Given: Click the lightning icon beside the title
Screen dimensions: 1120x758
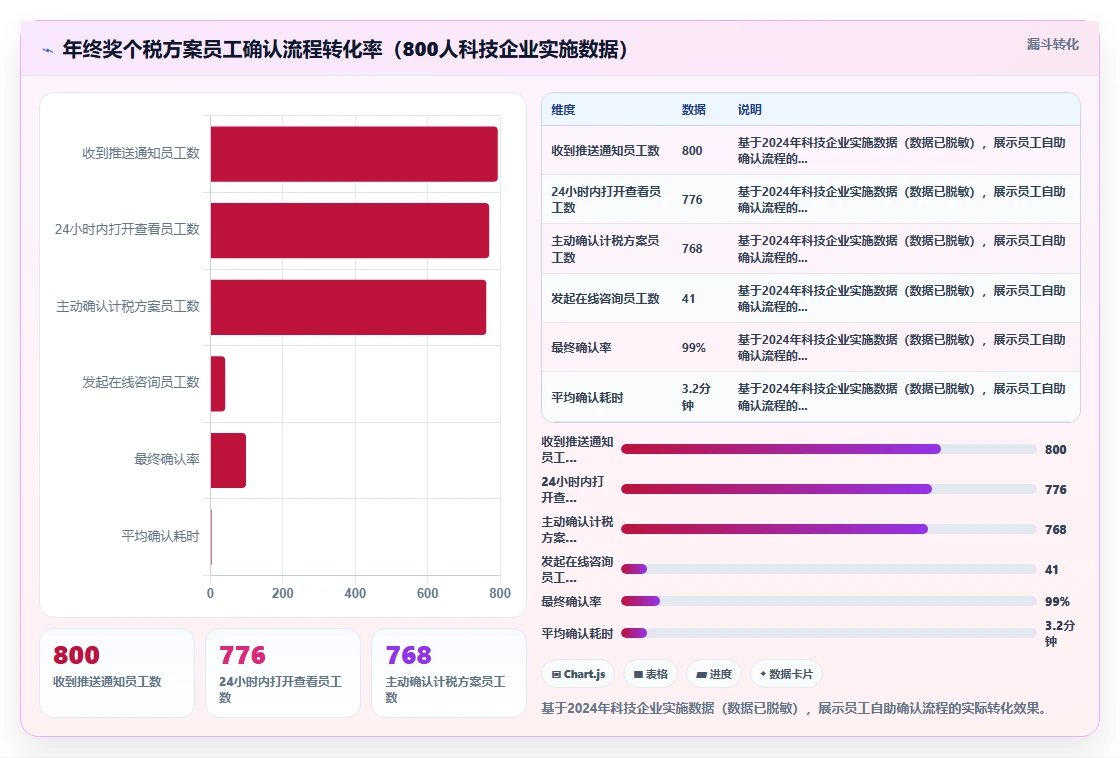Looking at the screenshot, I should pyautogui.click(x=48, y=50).
